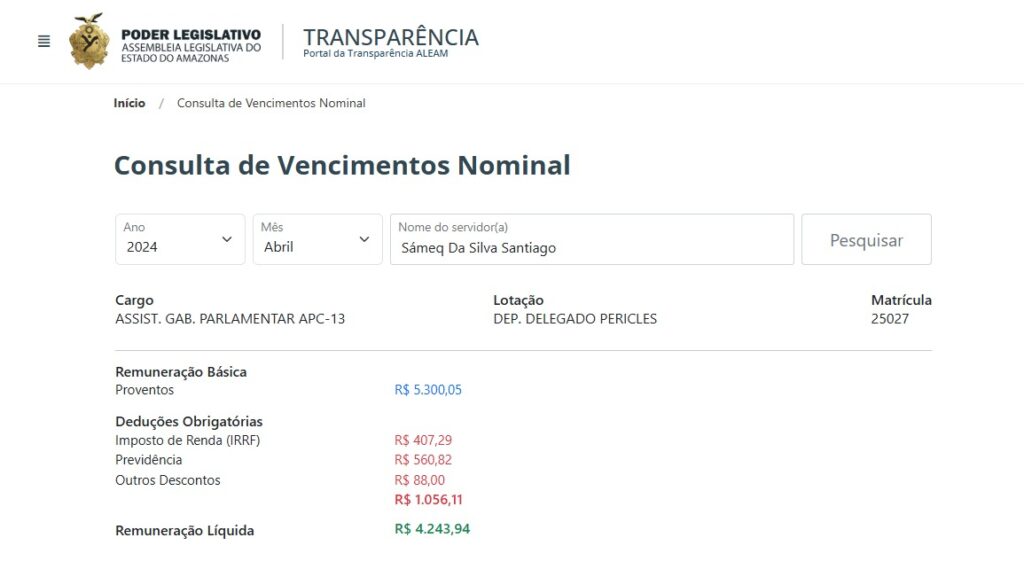Click the Proventos value R$ 5.300,05
Image resolution: width=1024 pixels, height=561 pixels.
click(x=428, y=390)
